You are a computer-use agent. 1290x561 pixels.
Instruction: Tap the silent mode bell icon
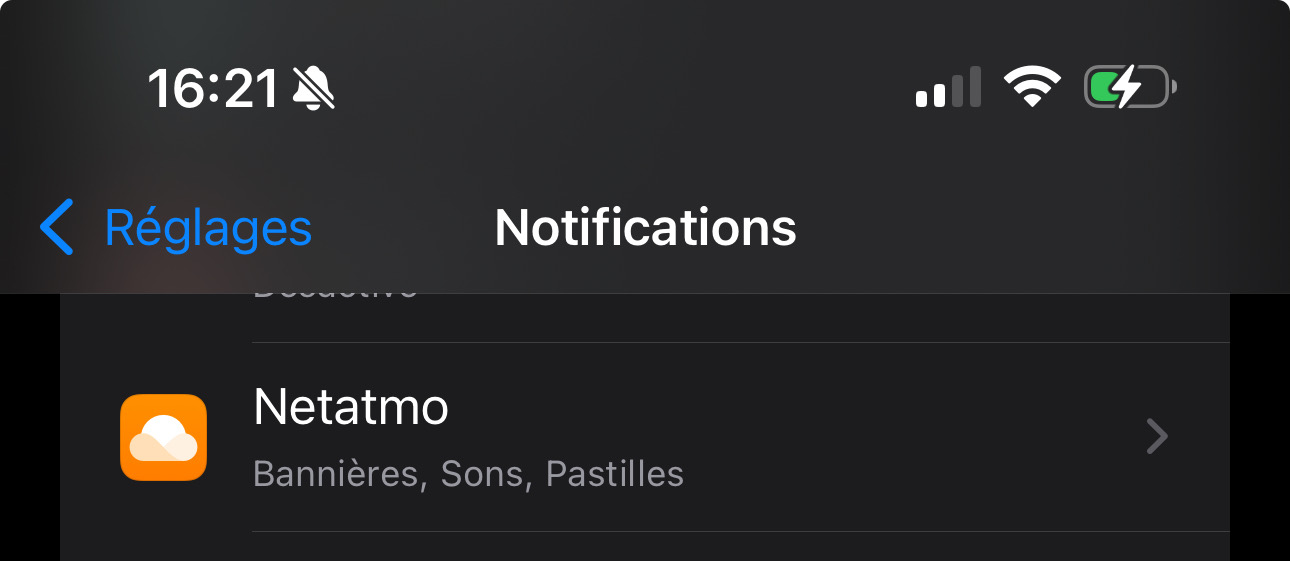click(x=314, y=89)
